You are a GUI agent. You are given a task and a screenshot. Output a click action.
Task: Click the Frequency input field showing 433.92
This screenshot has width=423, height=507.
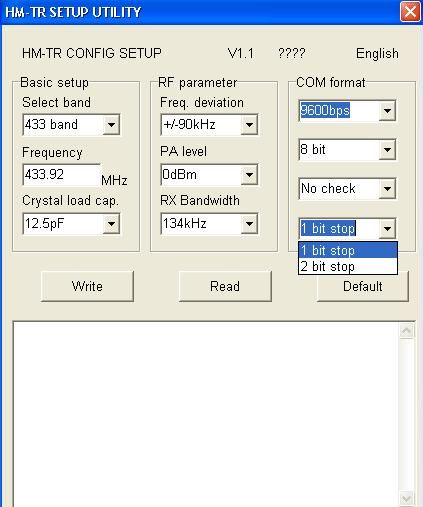click(61, 174)
